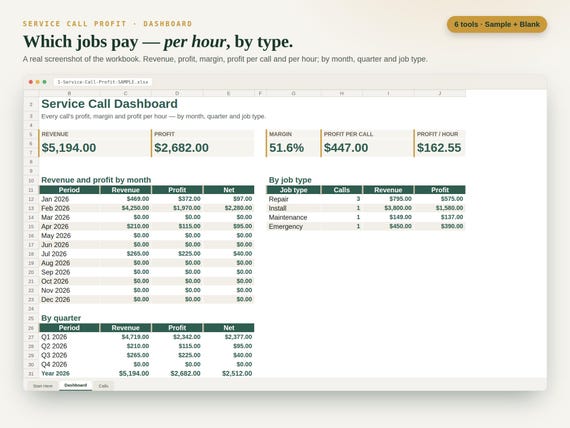
Task: Click the $2,682.00 profit KPI value
Action: click(181, 148)
